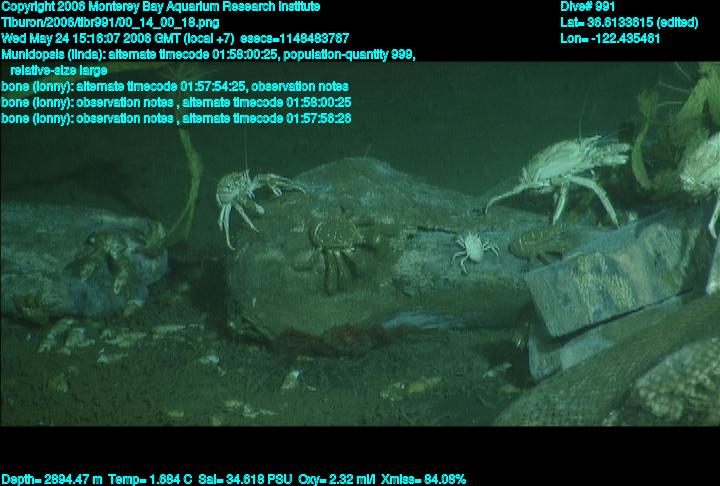Click the Depth= 2894.47 m reading
Image resolution: width=720 pixels, height=486 pixels.
51,479
